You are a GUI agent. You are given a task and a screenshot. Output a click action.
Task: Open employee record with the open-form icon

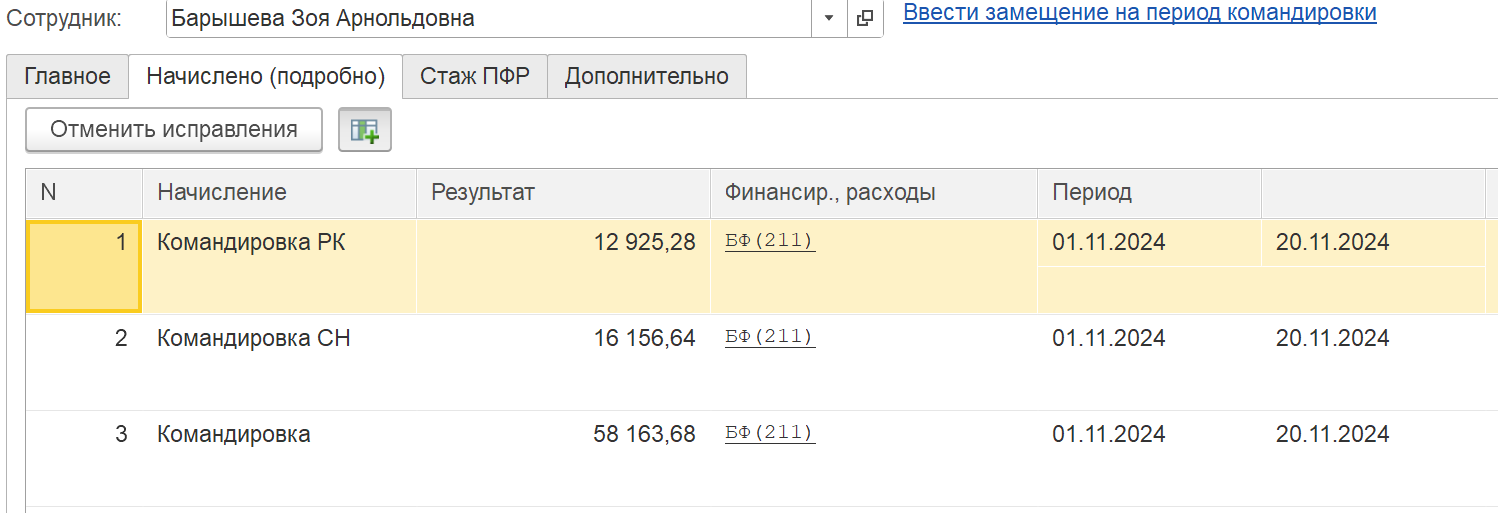[865, 18]
